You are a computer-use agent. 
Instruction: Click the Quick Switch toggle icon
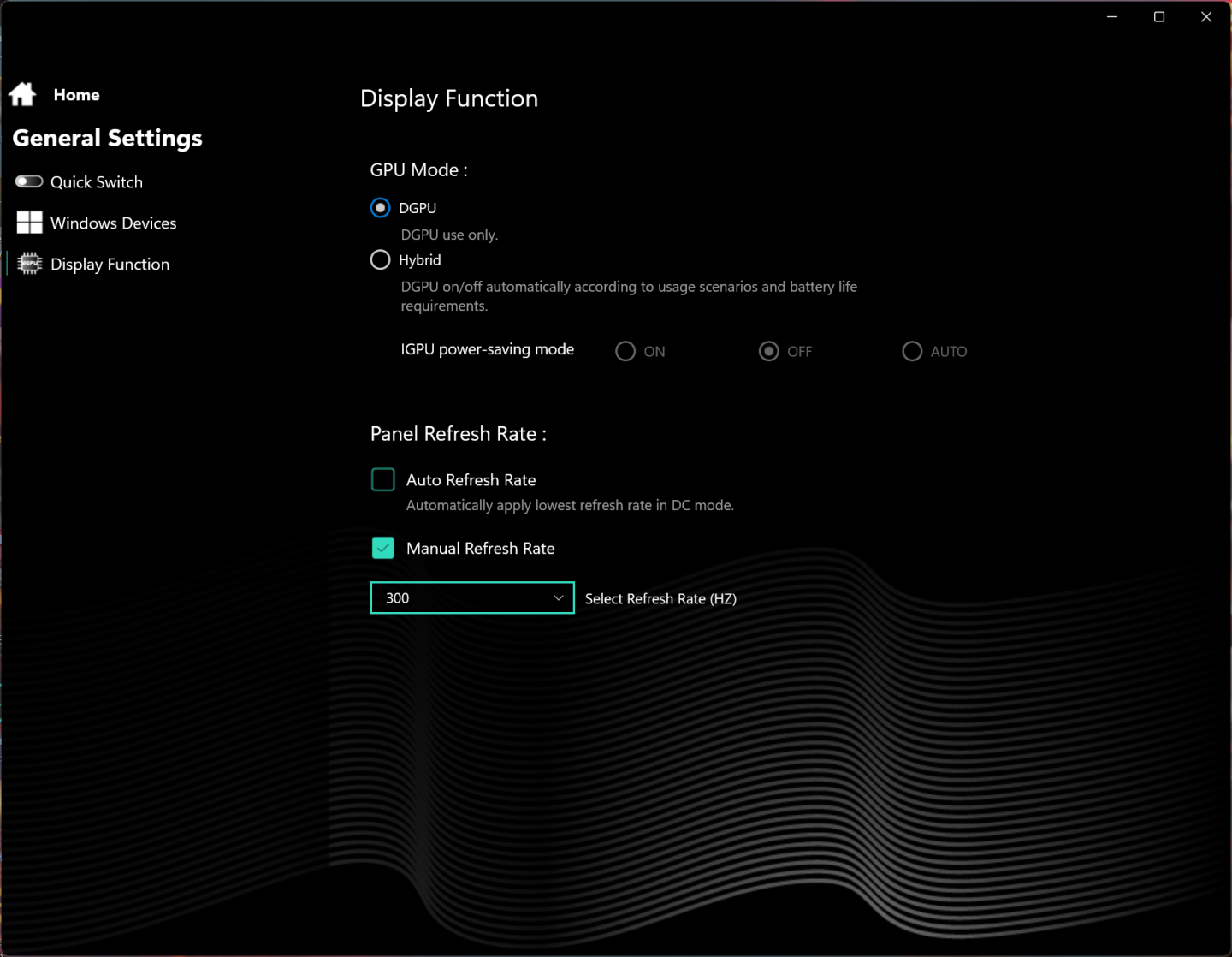pos(29,181)
